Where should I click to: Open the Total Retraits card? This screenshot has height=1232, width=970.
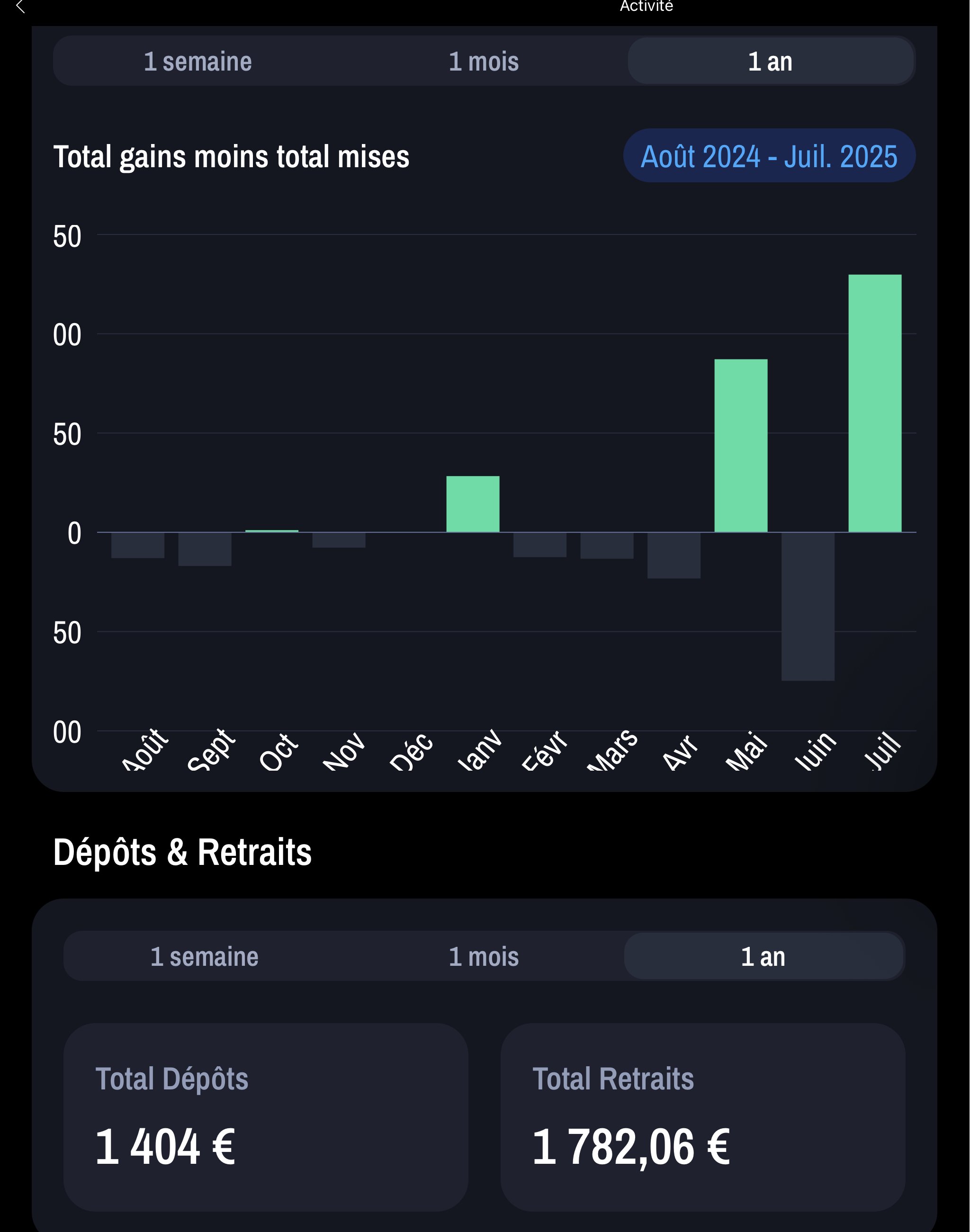point(702,1117)
